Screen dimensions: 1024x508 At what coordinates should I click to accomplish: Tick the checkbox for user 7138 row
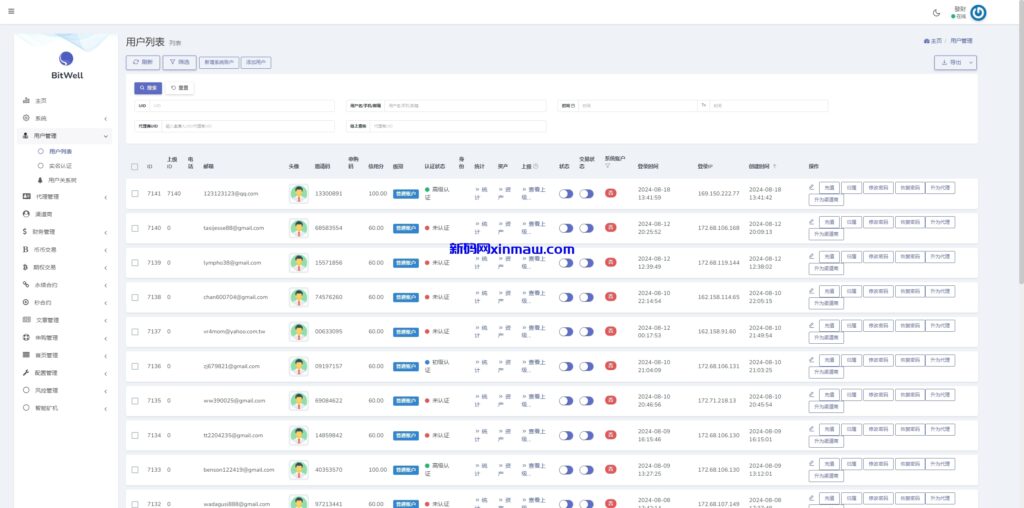coord(135,297)
